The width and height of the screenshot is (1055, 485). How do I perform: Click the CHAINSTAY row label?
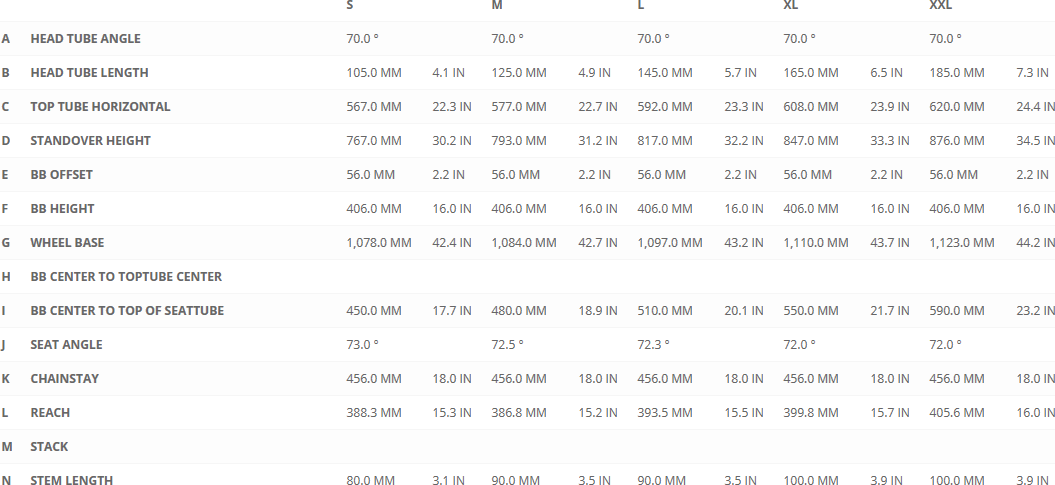click(x=64, y=379)
